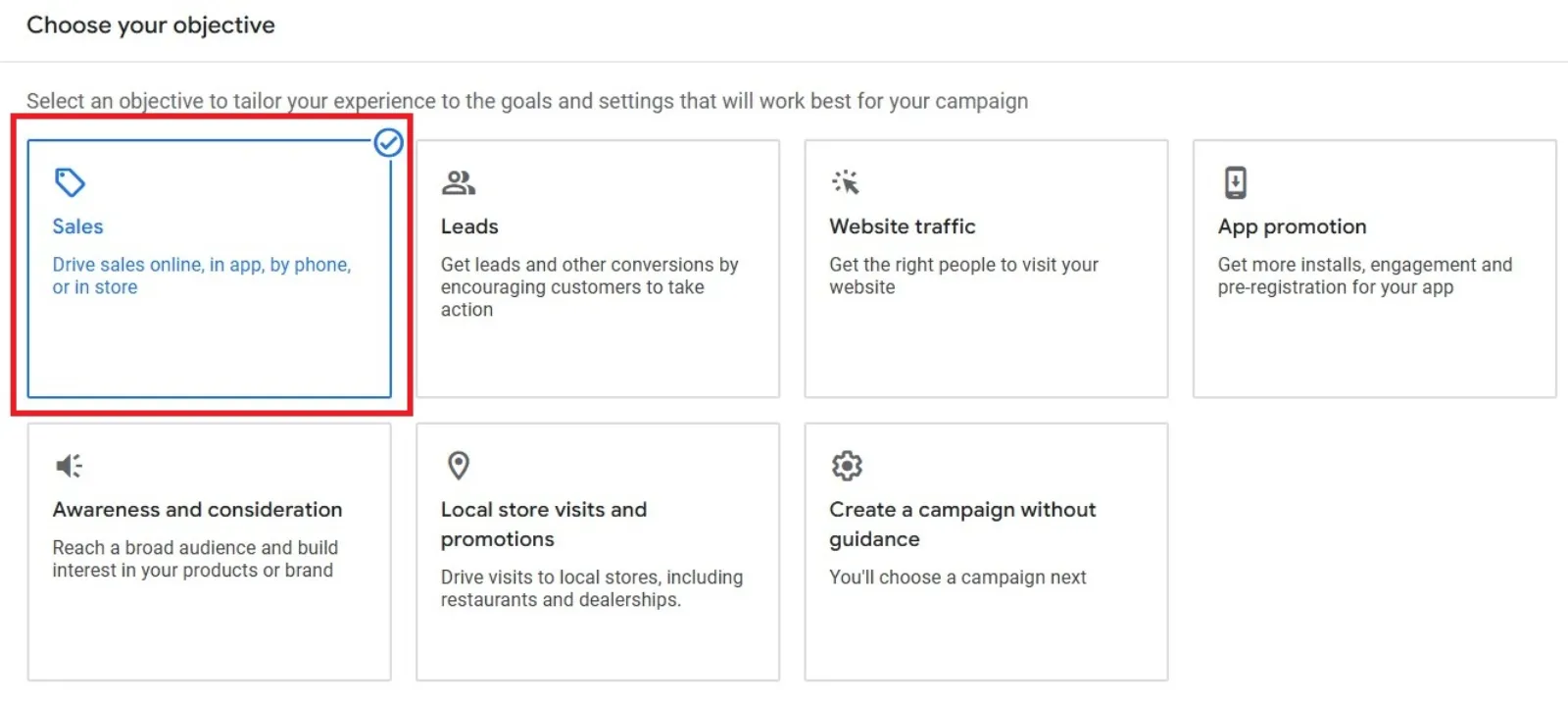The width and height of the screenshot is (1568, 704).
Task: Select the App promotion objective title
Action: coord(1292,226)
